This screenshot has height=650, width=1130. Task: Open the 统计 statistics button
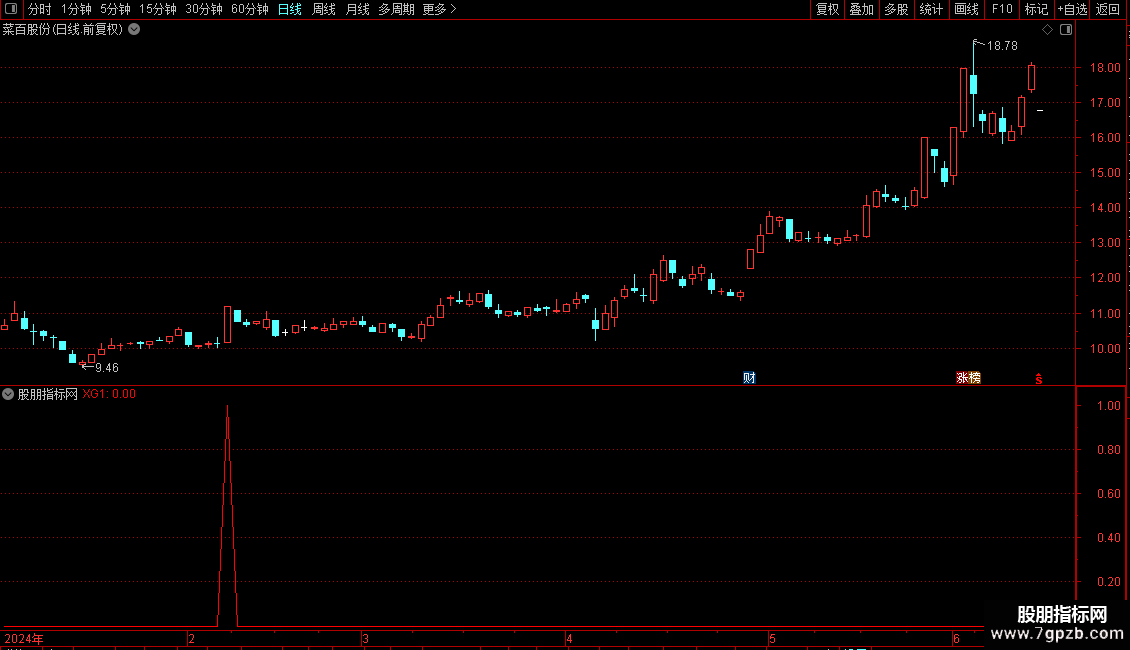point(930,9)
